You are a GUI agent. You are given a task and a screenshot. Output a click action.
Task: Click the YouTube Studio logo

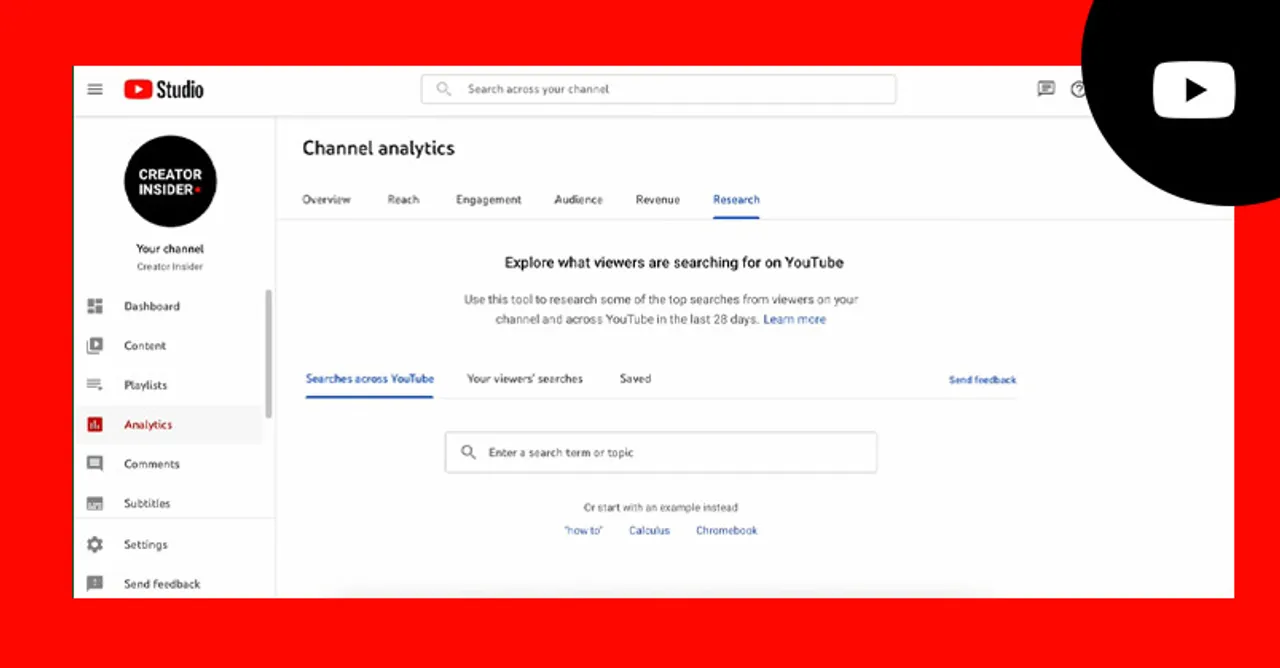163,89
